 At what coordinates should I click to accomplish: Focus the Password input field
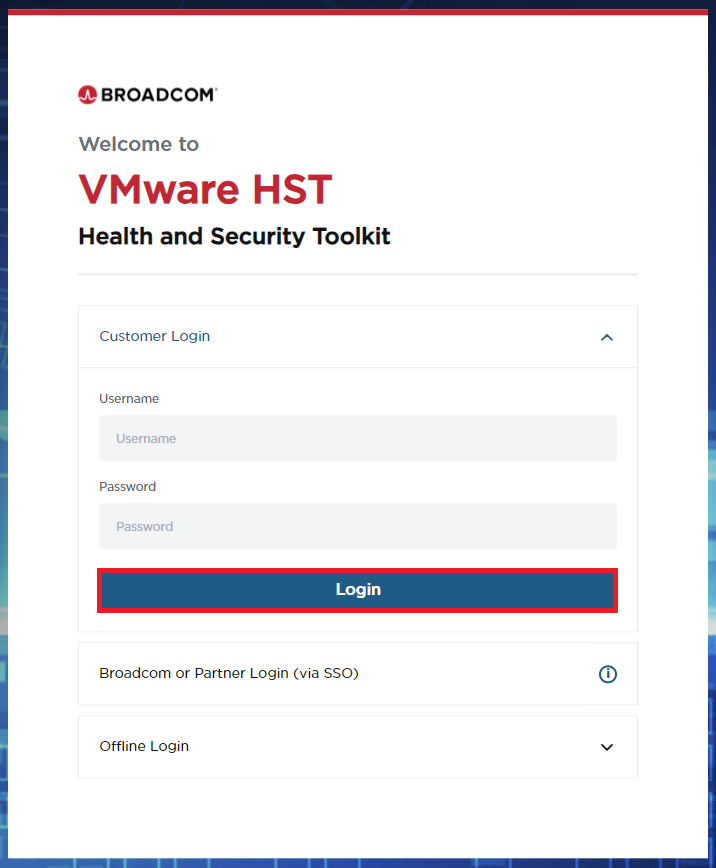358,526
